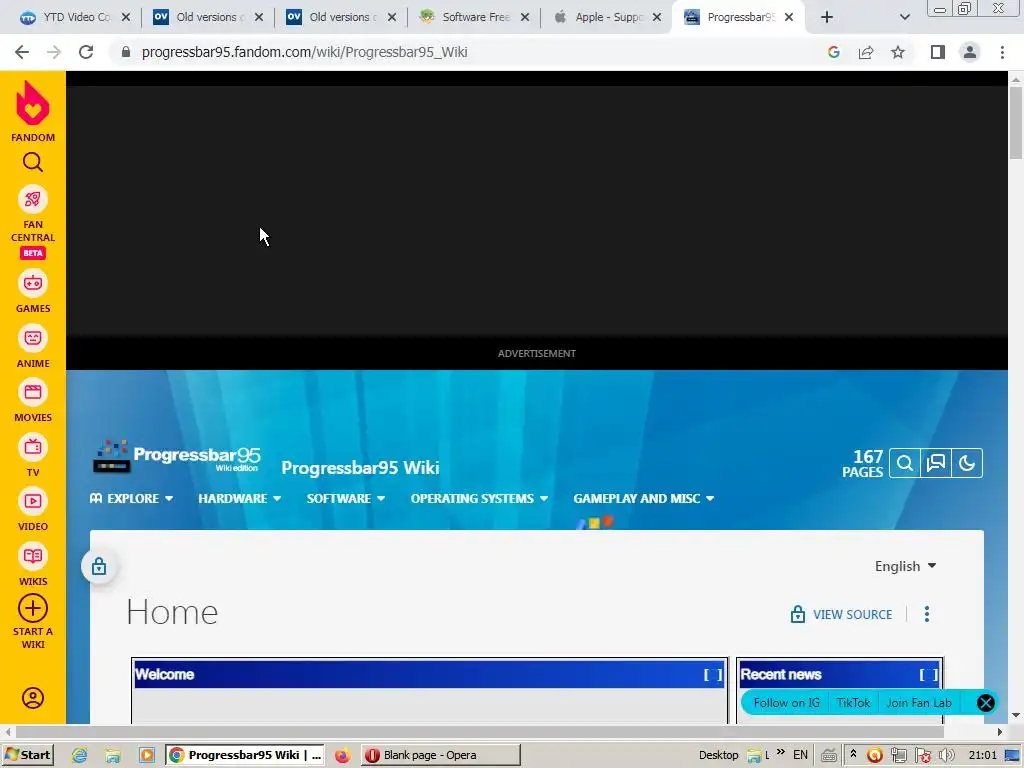Screen dimensions: 1024x768
Task: Open browser side panel
Action: pos(938,52)
